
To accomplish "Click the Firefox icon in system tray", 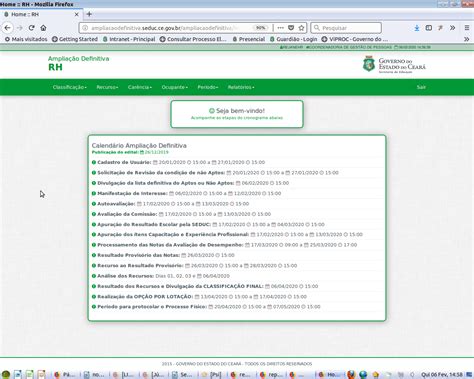I will pos(351,375).
